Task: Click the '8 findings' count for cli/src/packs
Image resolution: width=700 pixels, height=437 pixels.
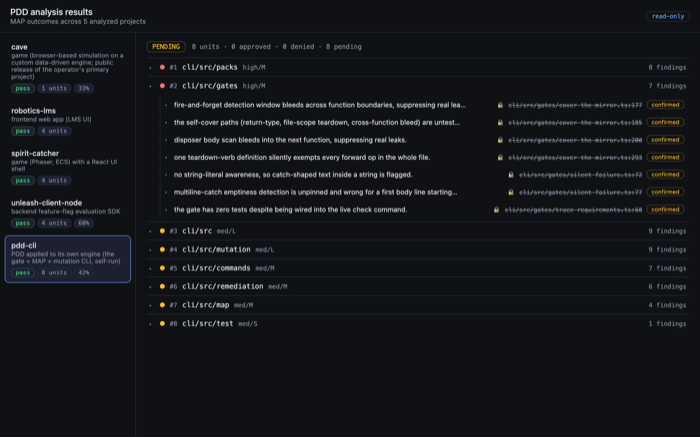Action: pyautogui.click(x=667, y=67)
